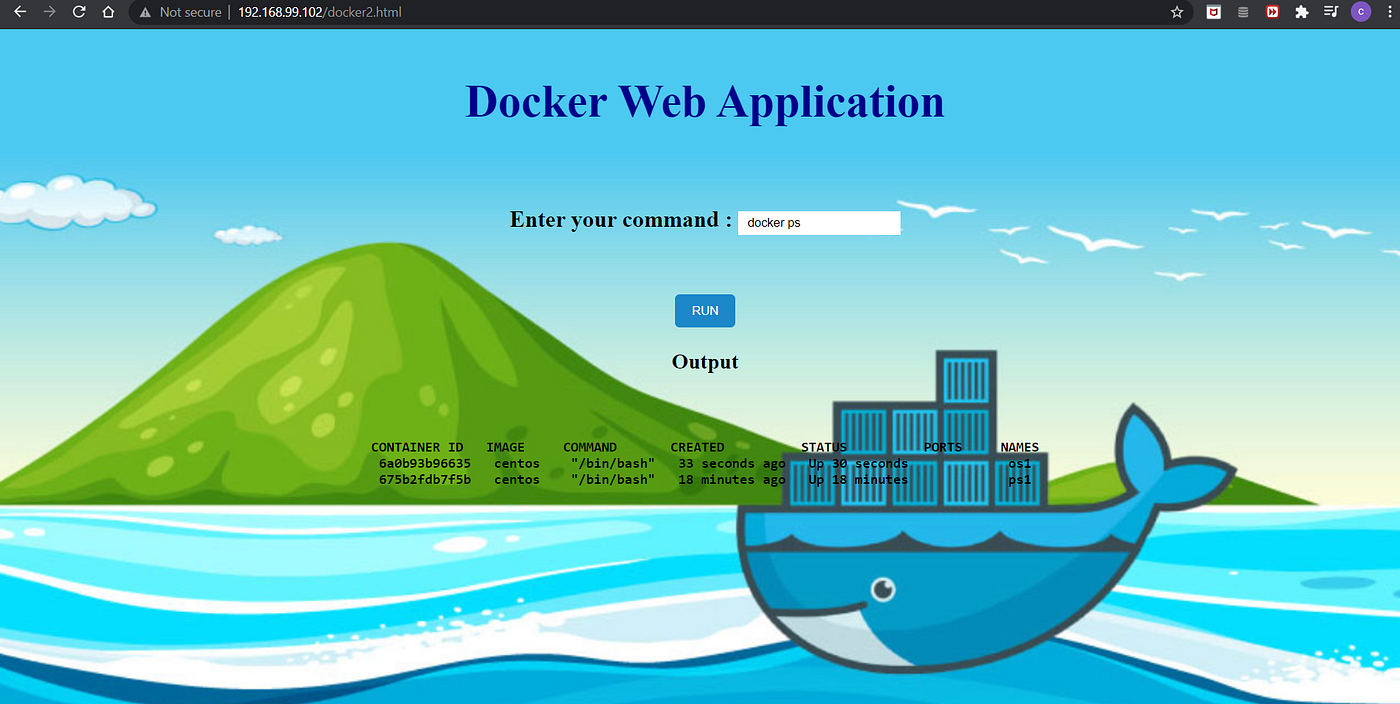The width and height of the screenshot is (1400, 704).
Task: Click the Docker Web Application heading
Action: pyautogui.click(x=704, y=101)
